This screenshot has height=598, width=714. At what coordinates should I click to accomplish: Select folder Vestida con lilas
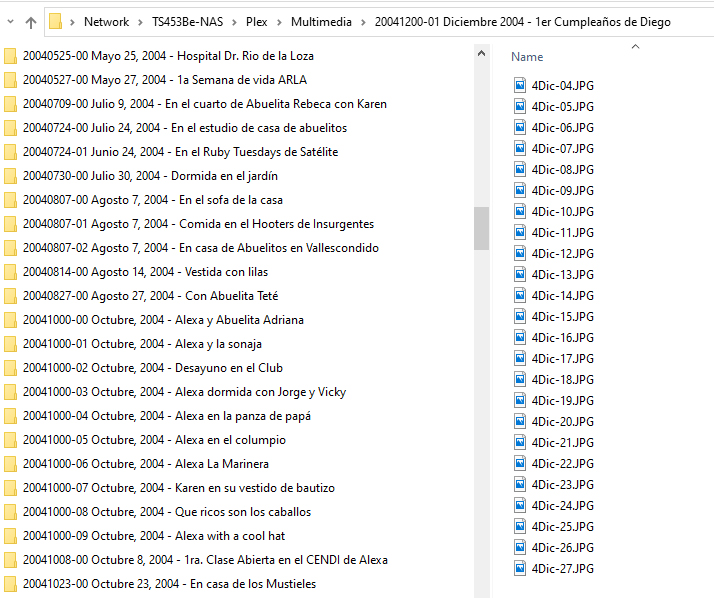(x=145, y=272)
